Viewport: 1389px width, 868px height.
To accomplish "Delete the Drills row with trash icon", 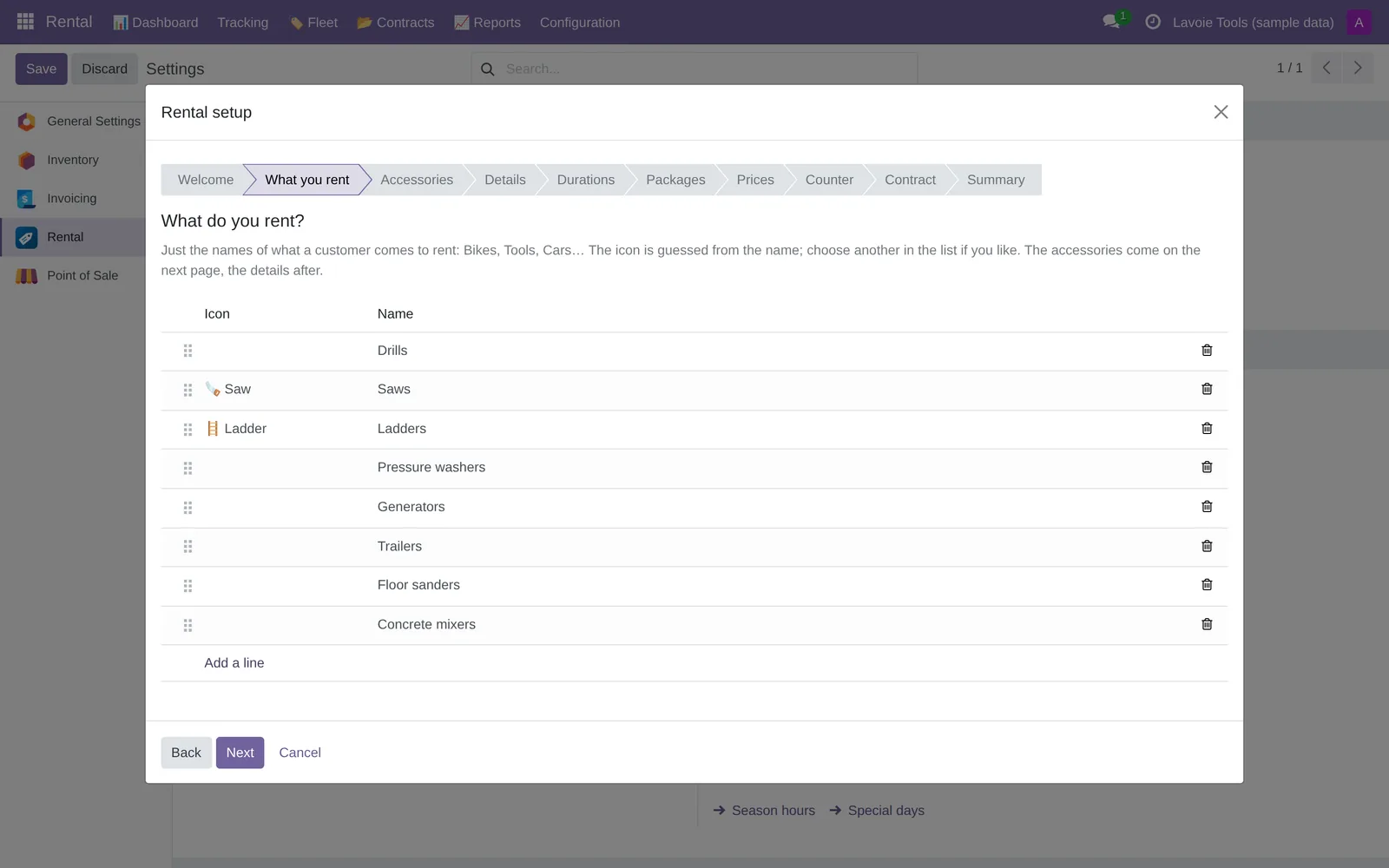I will pos(1207,351).
